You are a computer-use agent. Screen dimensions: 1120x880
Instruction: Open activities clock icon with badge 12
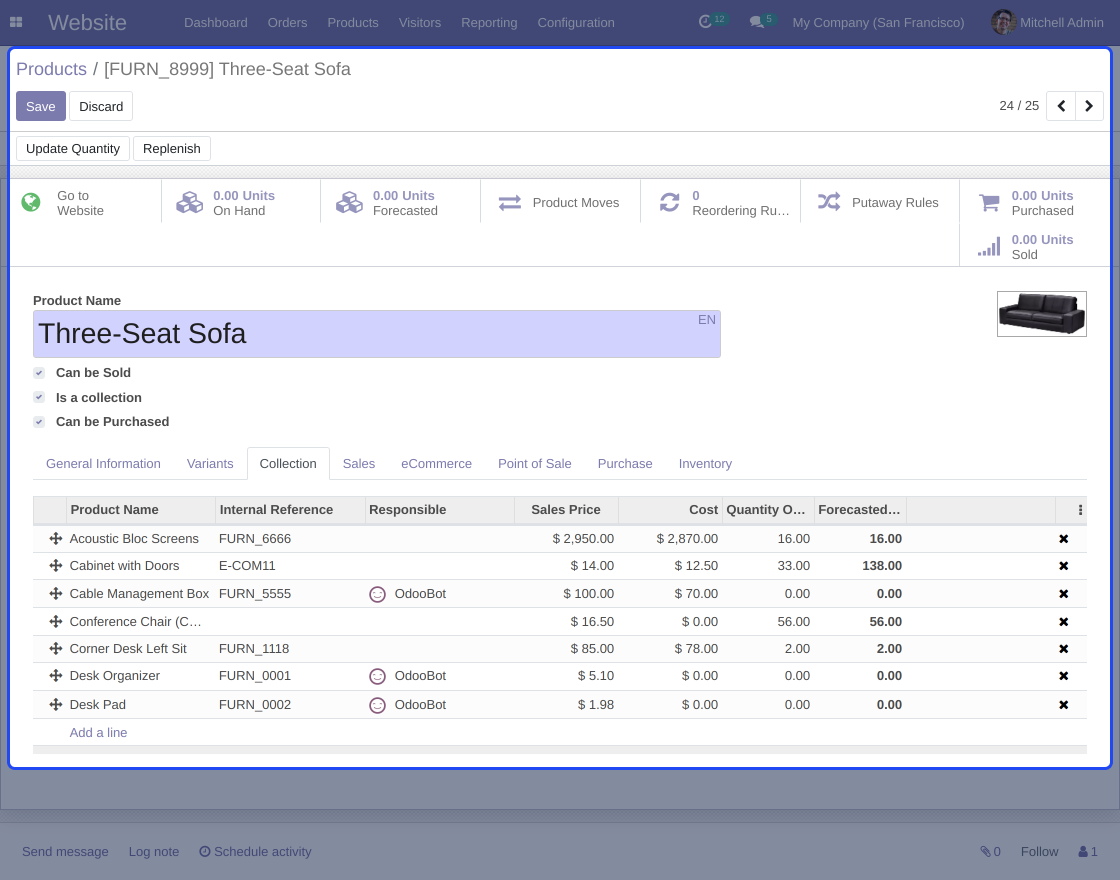[712, 21]
